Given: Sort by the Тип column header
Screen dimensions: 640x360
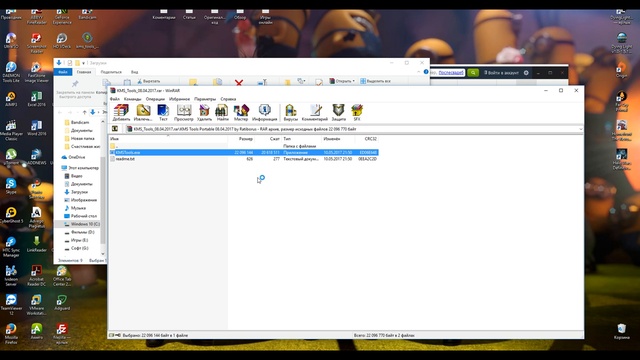Looking at the screenshot, I should click(x=301, y=139).
